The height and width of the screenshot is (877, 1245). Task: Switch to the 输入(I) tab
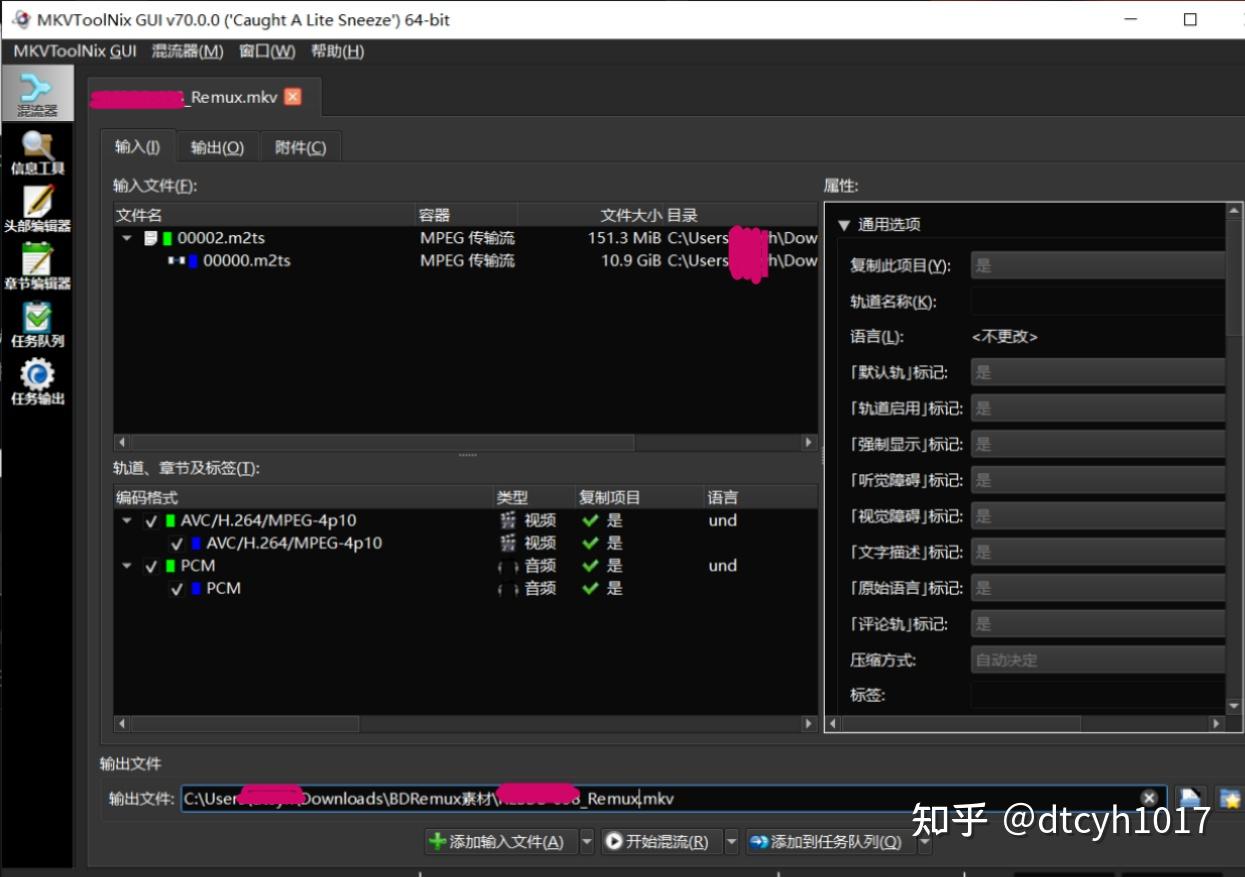(x=138, y=147)
